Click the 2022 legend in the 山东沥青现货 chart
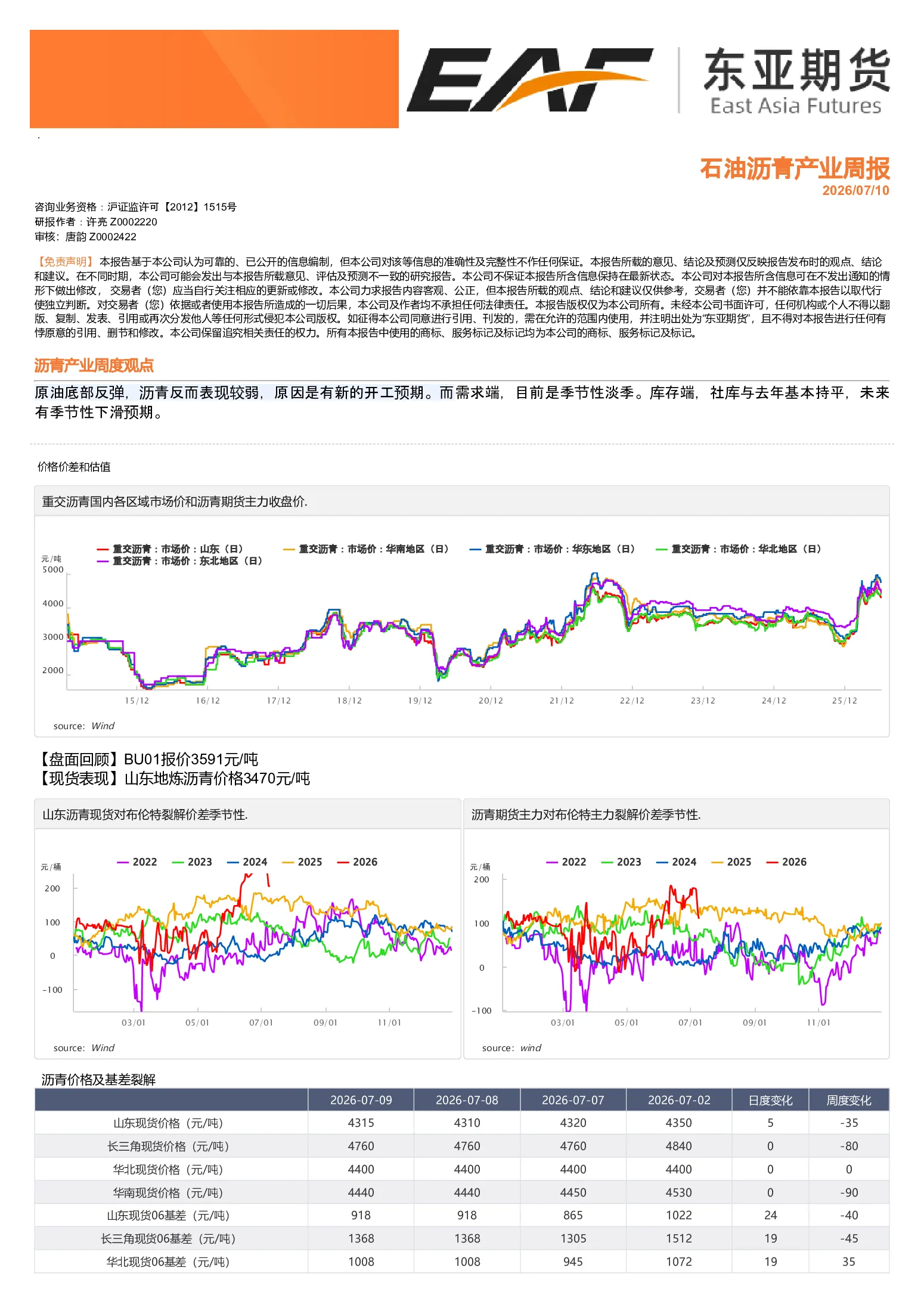 [137, 862]
